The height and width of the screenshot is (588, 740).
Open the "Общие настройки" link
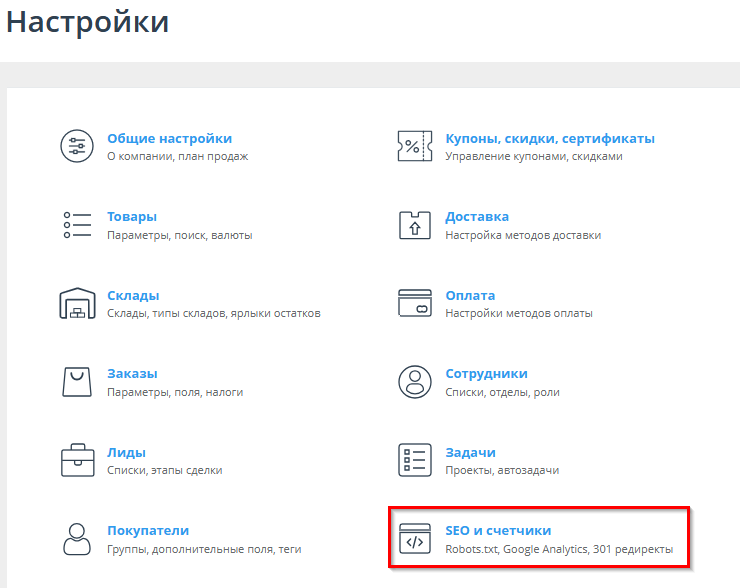point(169,138)
